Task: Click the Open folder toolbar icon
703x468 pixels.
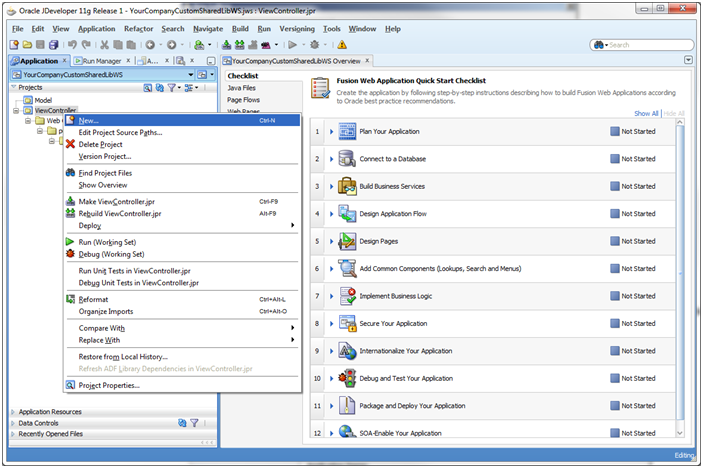Action: pyautogui.click(x=27, y=45)
